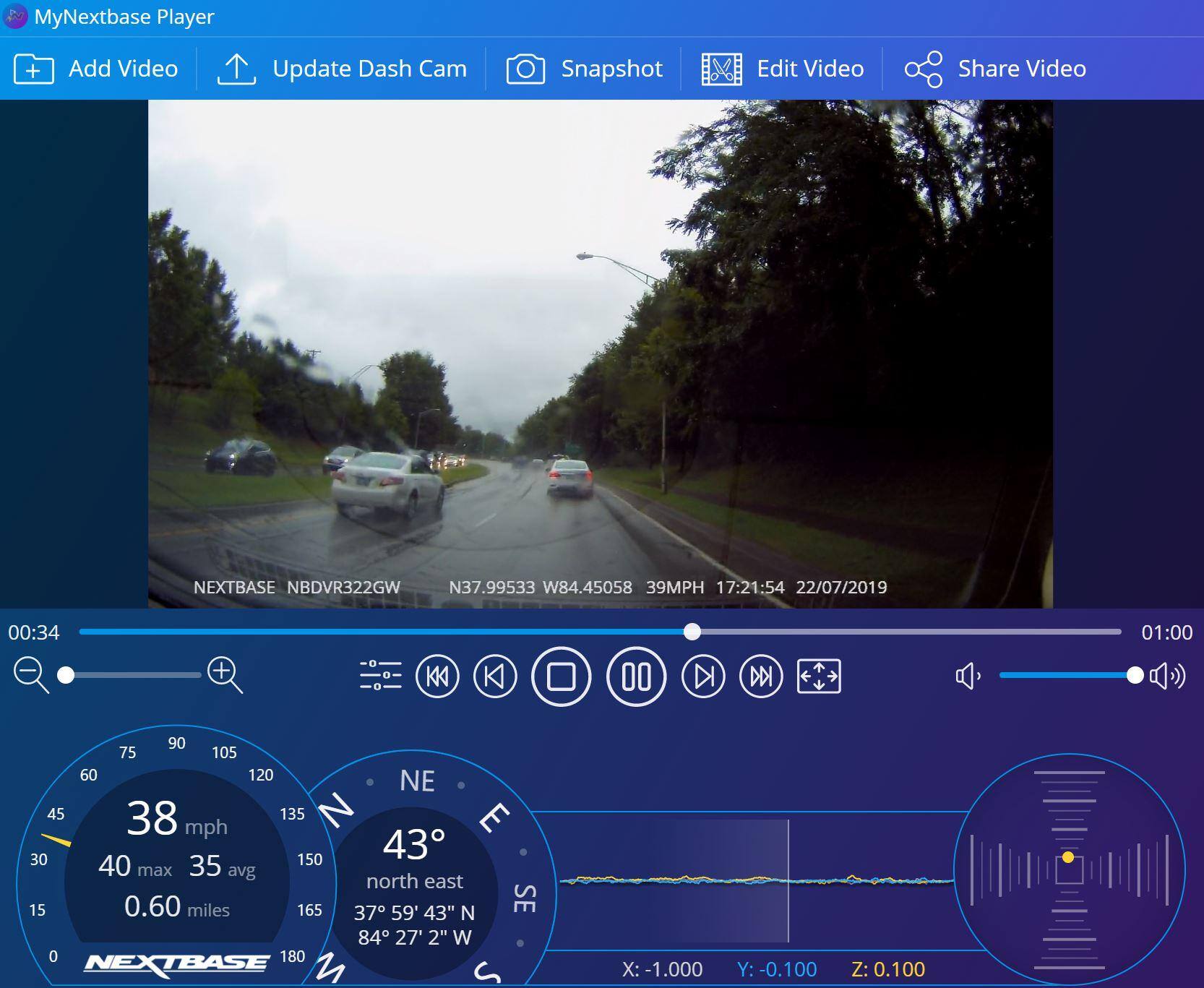Step back one frame
The height and width of the screenshot is (988, 1204).
pyautogui.click(x=495, y=676)
